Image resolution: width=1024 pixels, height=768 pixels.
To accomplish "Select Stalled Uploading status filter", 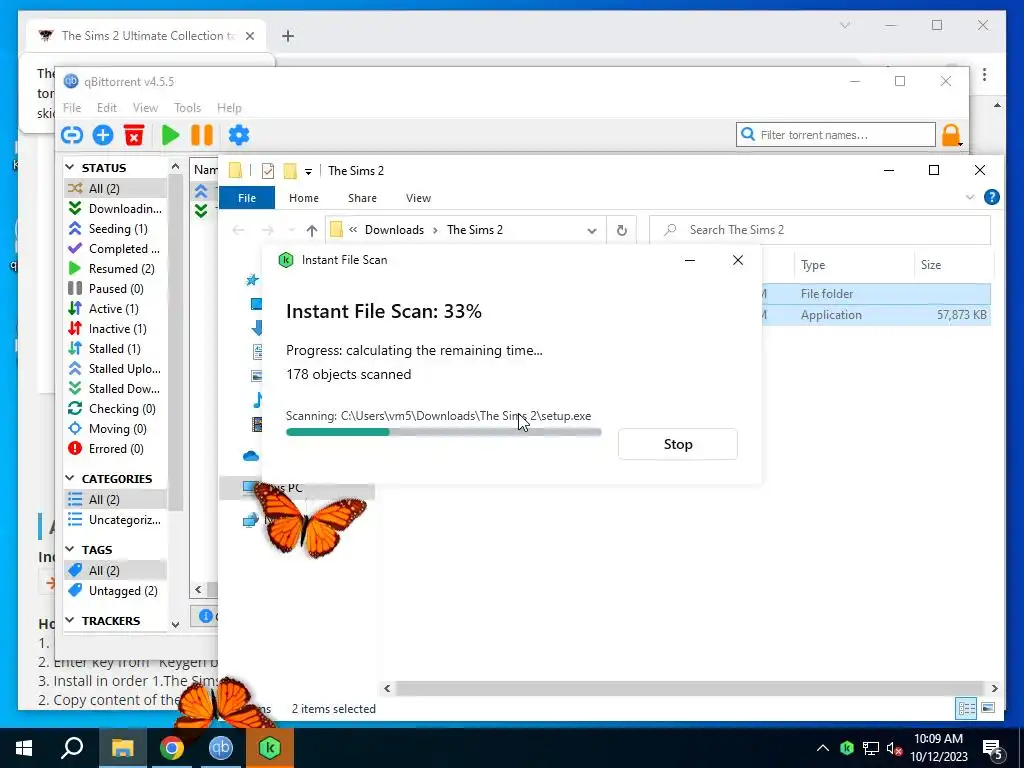I will click(x=116, y=368).
